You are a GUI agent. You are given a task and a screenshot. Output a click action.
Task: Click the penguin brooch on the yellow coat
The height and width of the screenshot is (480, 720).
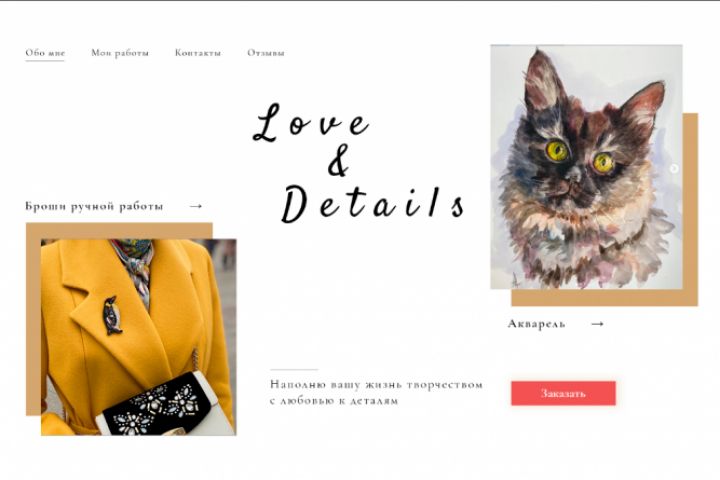[112, 315]
